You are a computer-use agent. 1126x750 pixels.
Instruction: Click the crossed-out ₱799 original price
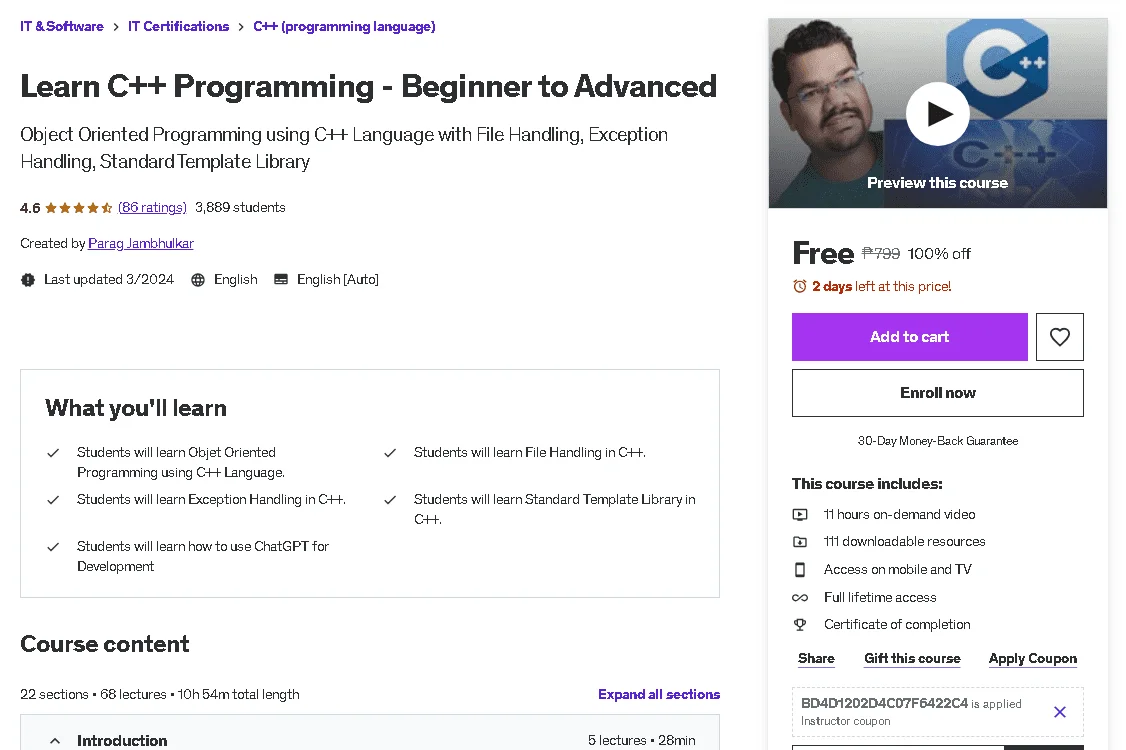[x=880, y=254]
